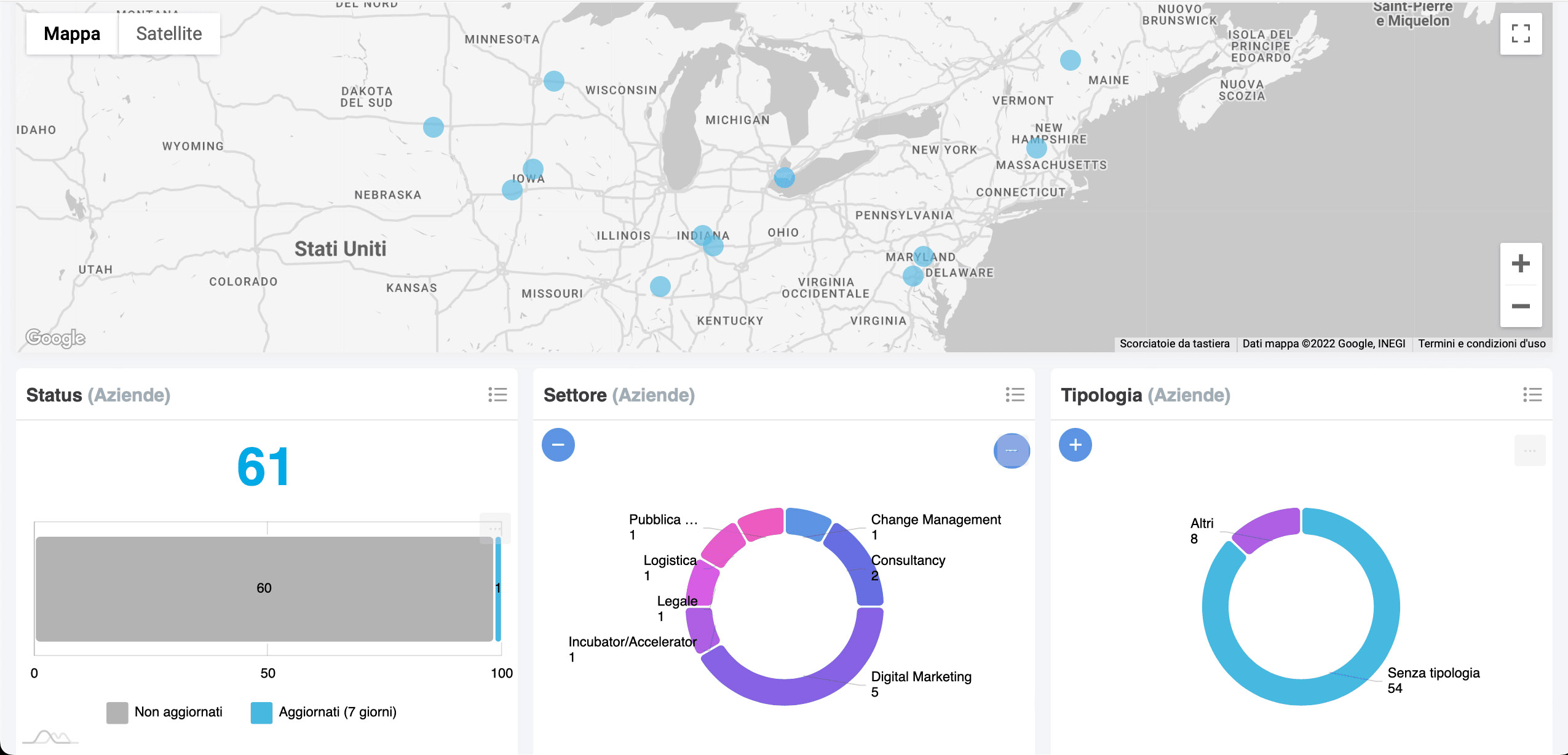
Task: Click the map marker in Maine
Action: point(1070,60)
